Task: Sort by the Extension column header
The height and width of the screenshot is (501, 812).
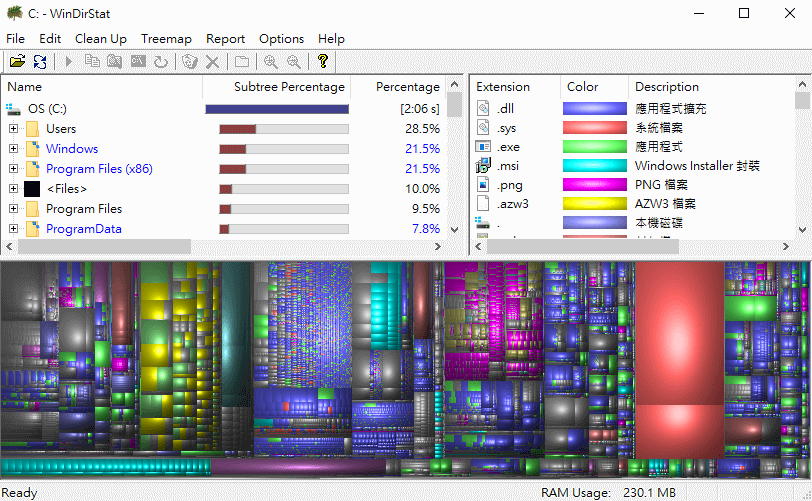Action: [x=515, y=87]
